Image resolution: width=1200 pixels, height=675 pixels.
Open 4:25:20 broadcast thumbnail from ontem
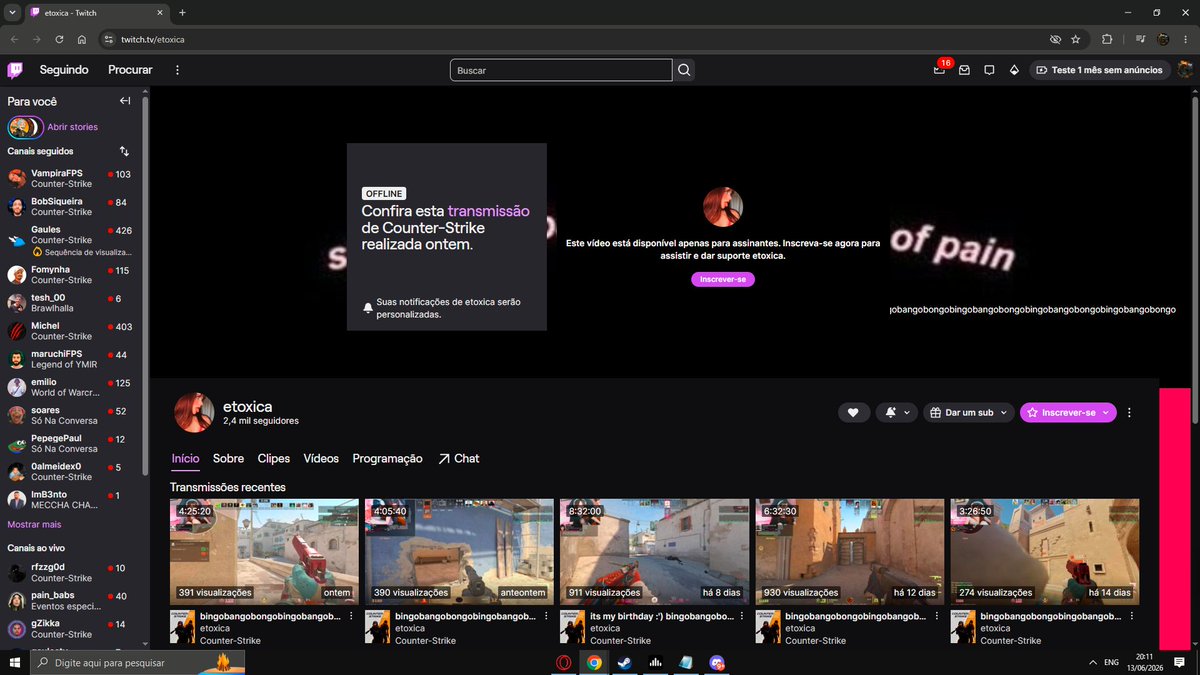[x=264, y=551]
